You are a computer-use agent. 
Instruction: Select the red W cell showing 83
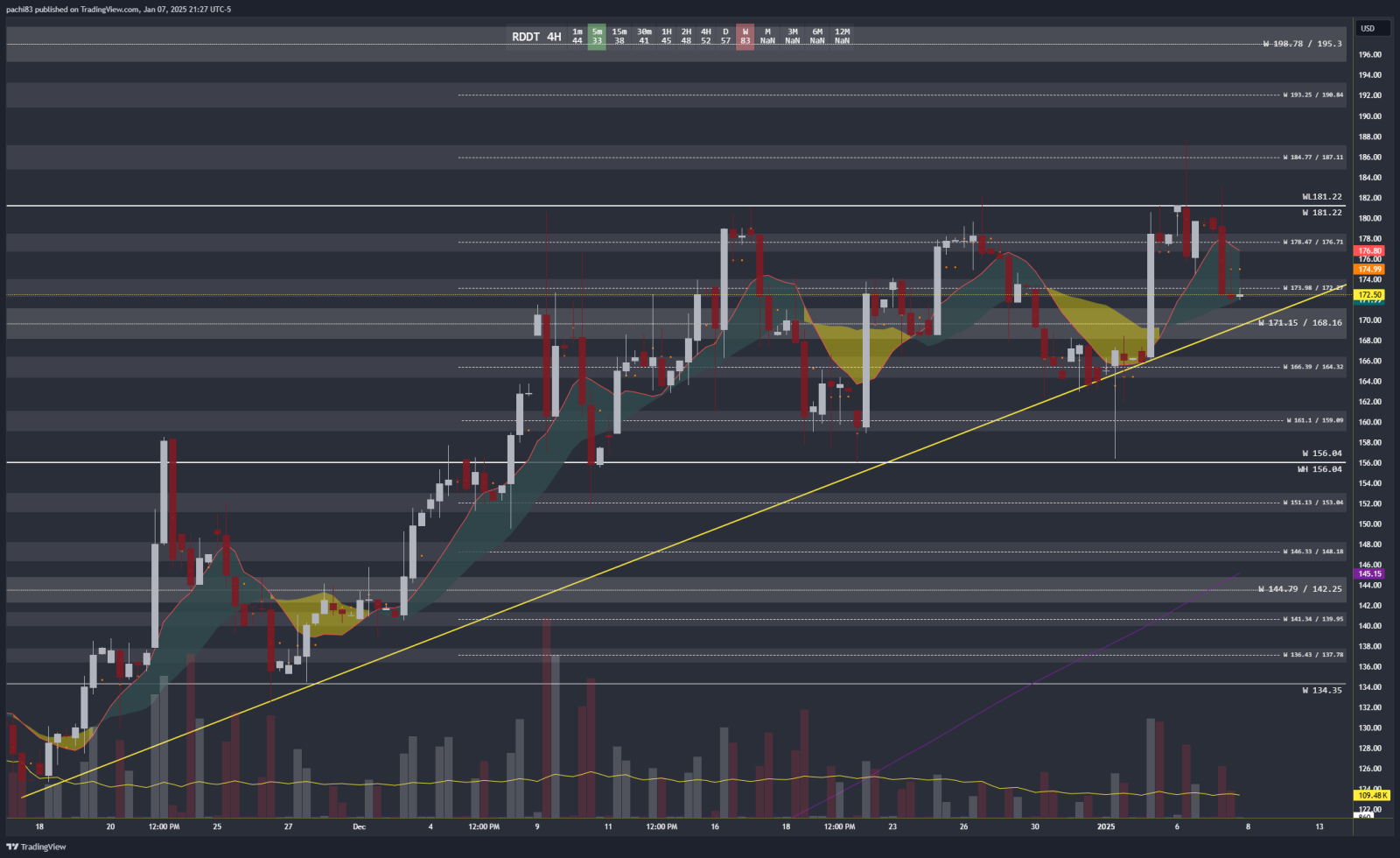click(745, 37)
